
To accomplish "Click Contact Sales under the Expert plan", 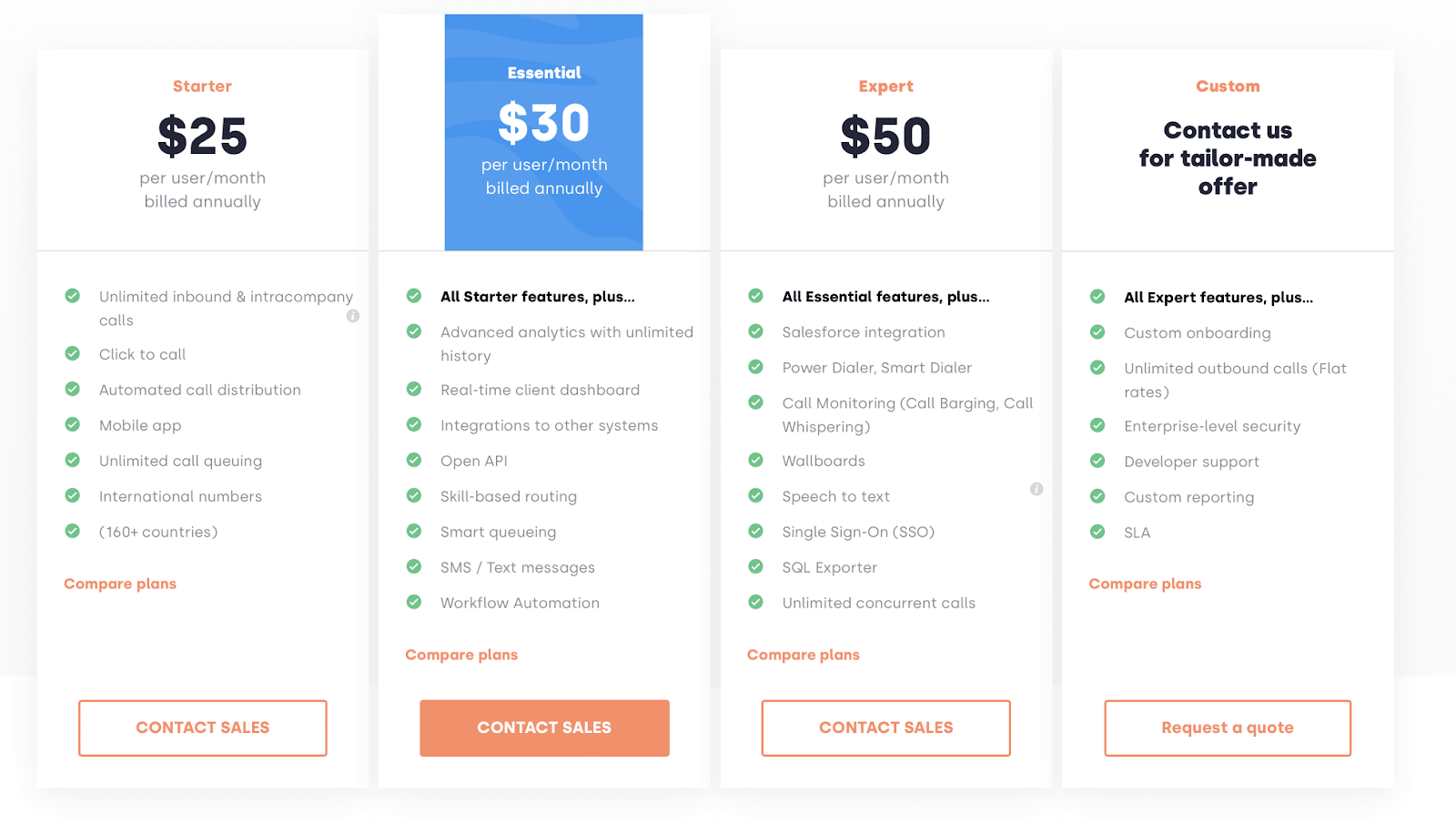I will tap(885, 727).
